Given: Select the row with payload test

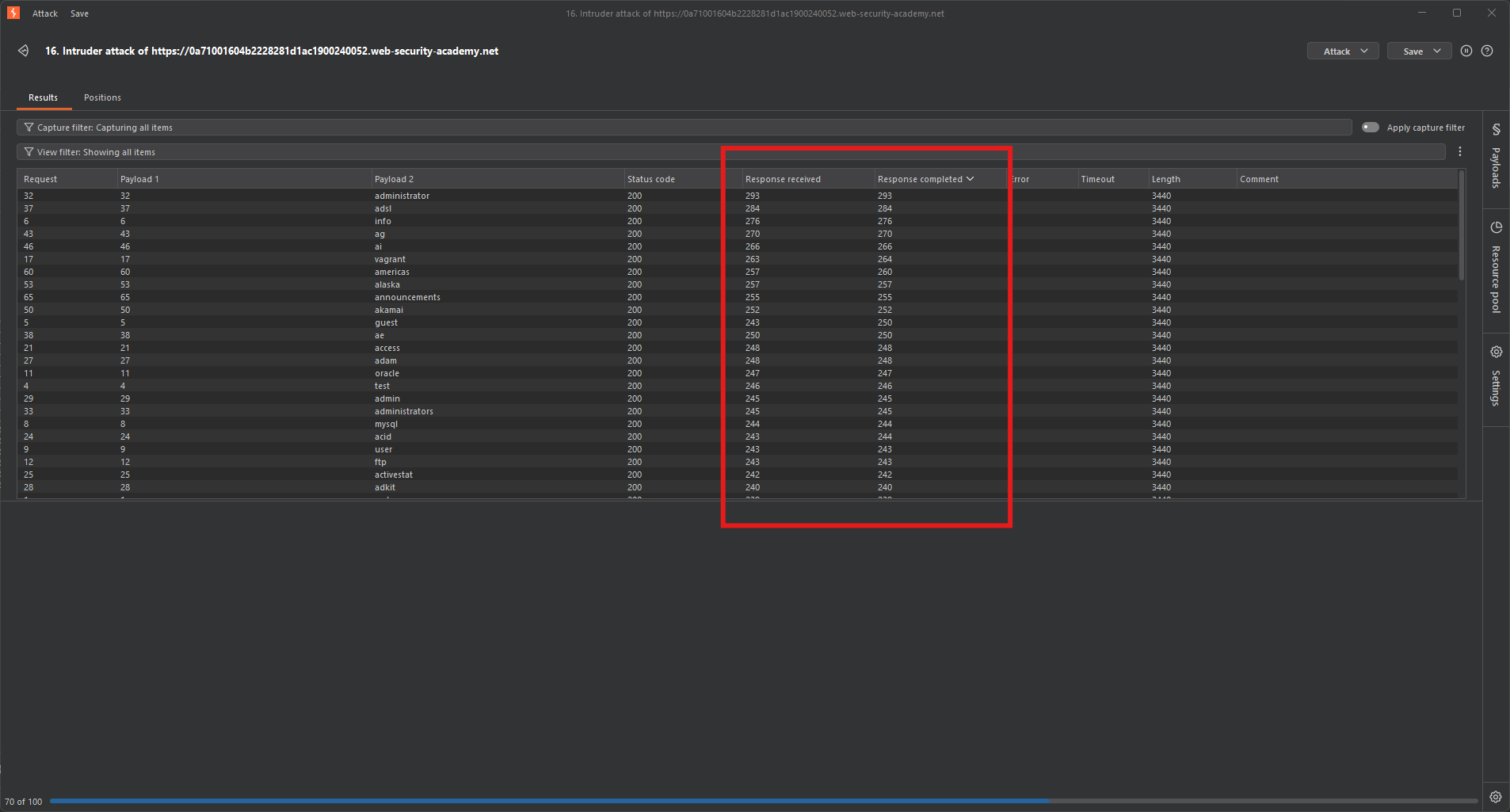Looking at the screenshot, I should pyautogui.click(x=738, y=386).
